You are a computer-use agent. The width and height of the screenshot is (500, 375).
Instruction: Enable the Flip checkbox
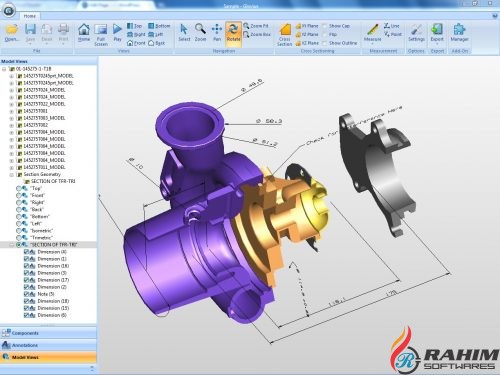pos(325,35)
